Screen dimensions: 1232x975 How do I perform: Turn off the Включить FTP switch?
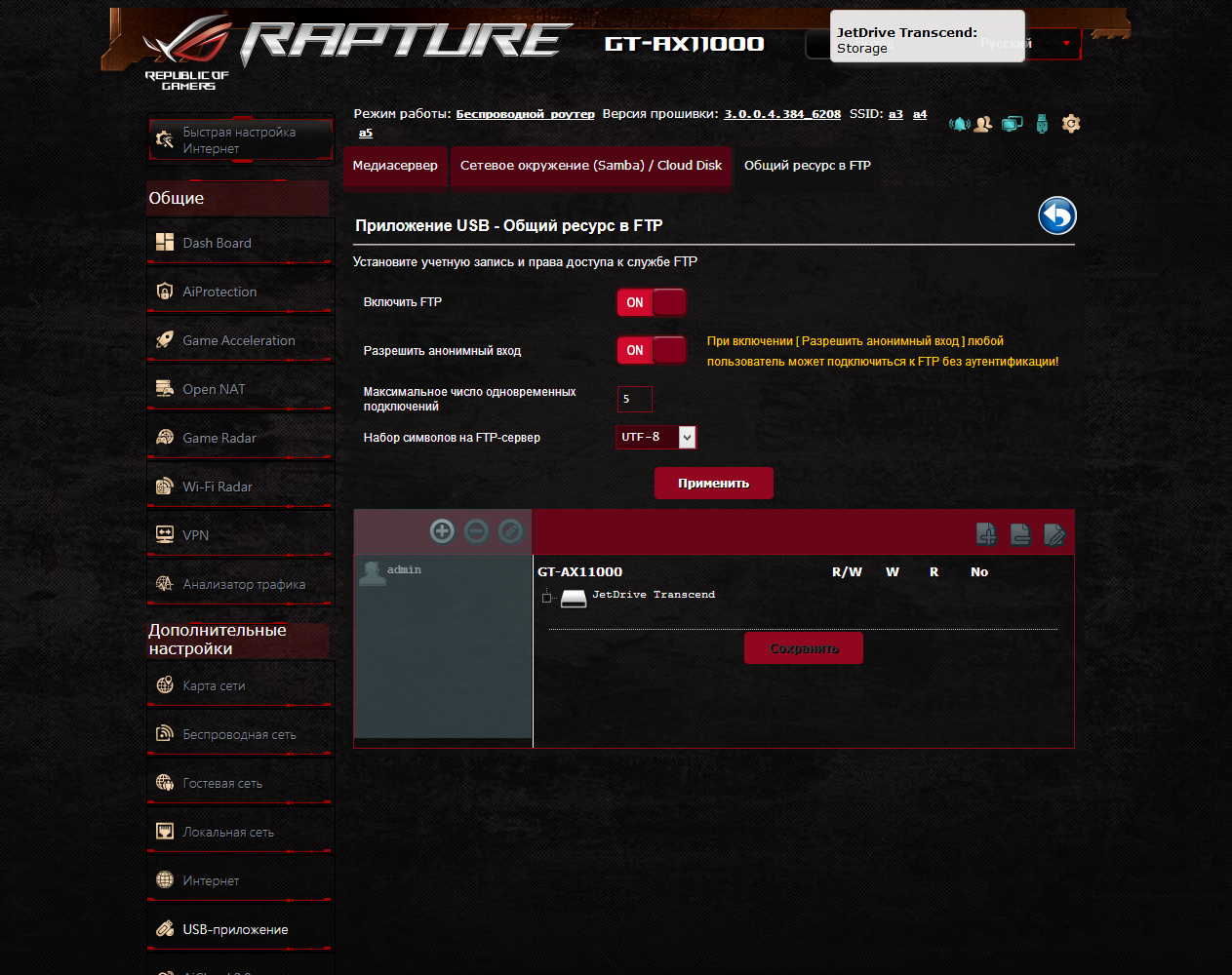[652, 302]
